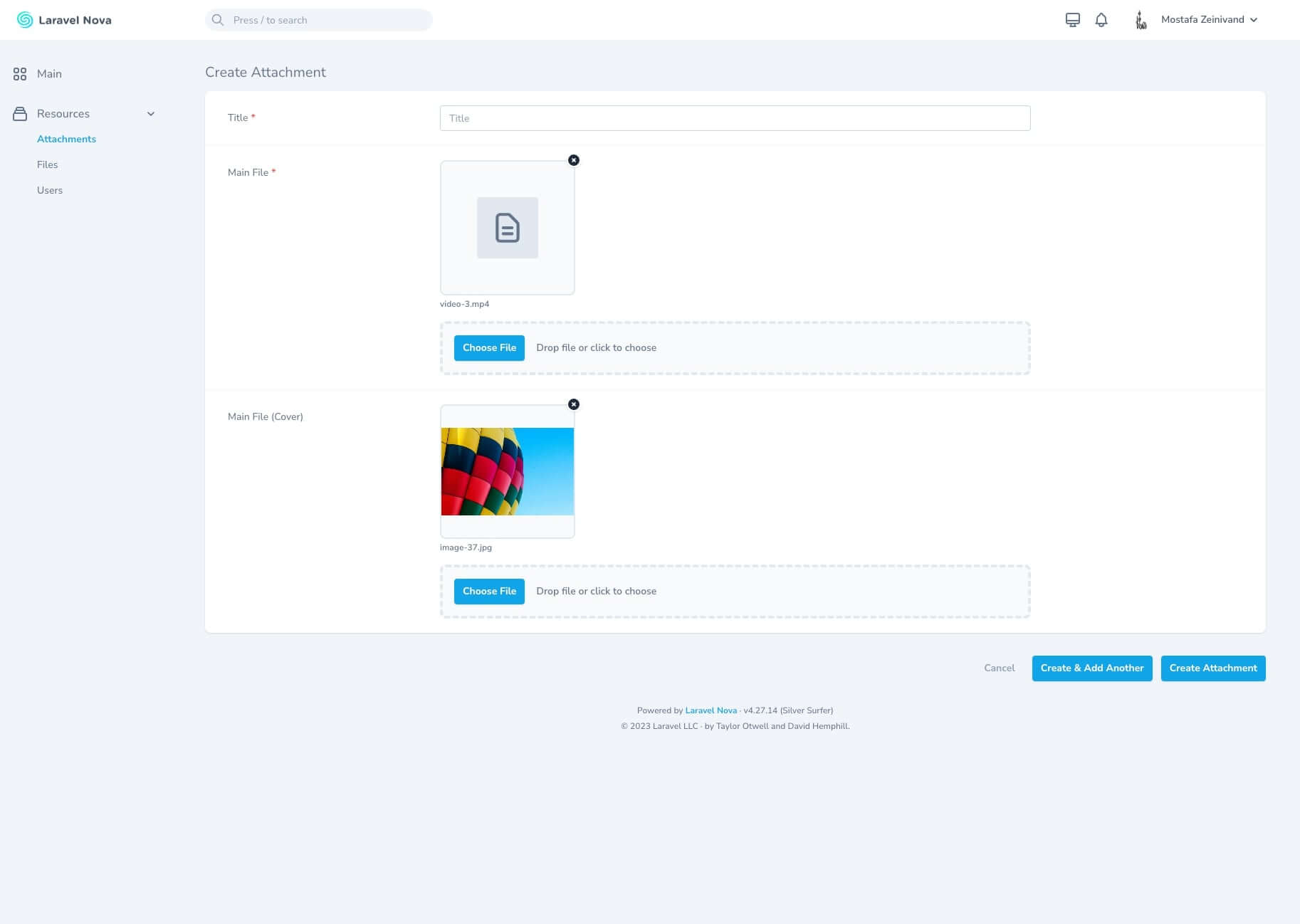Focus the Title input field
This screenshot has height=924, width=1300.
coord(735,118)
